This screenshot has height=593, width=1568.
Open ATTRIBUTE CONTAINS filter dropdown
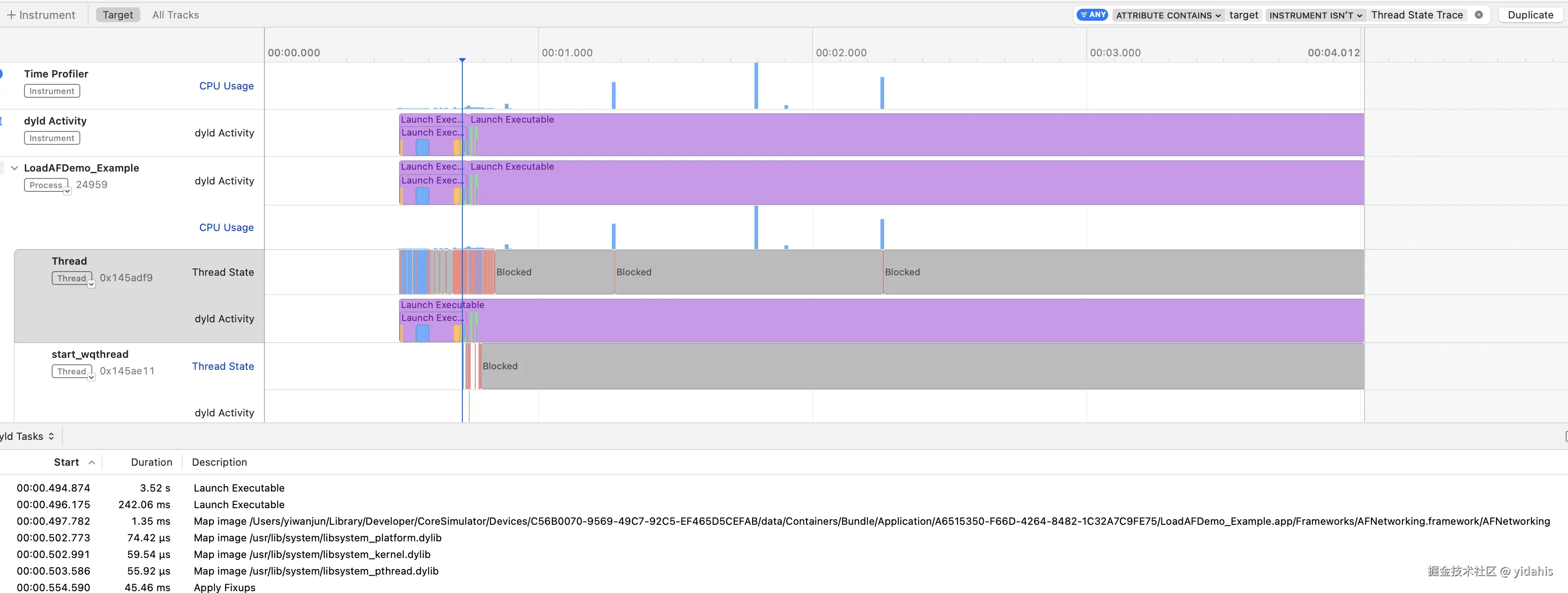(1168, 15)
